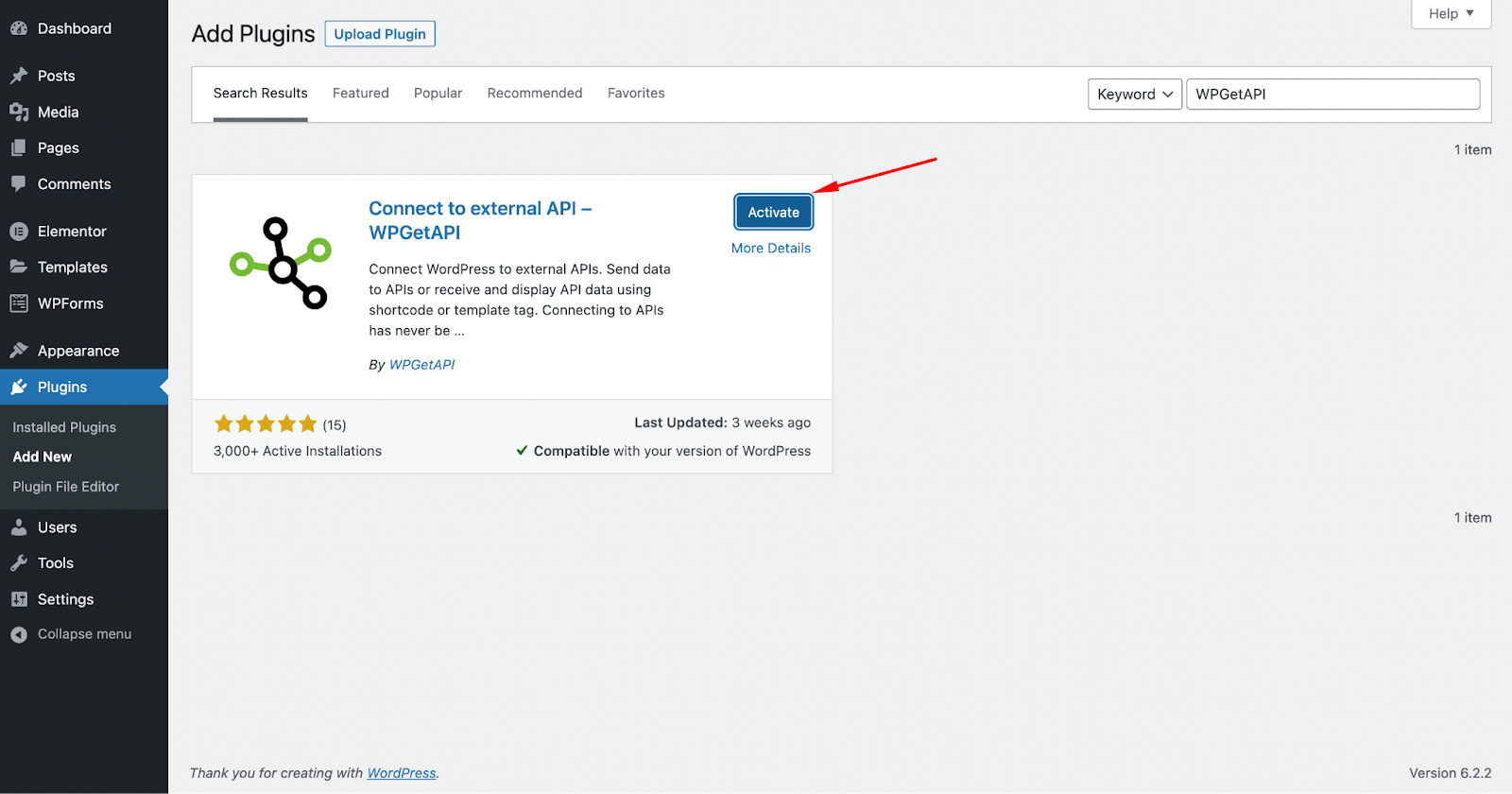Switch to the Popular tab
The width and height of the screenshot is (1512, 794).
[438, 94]
